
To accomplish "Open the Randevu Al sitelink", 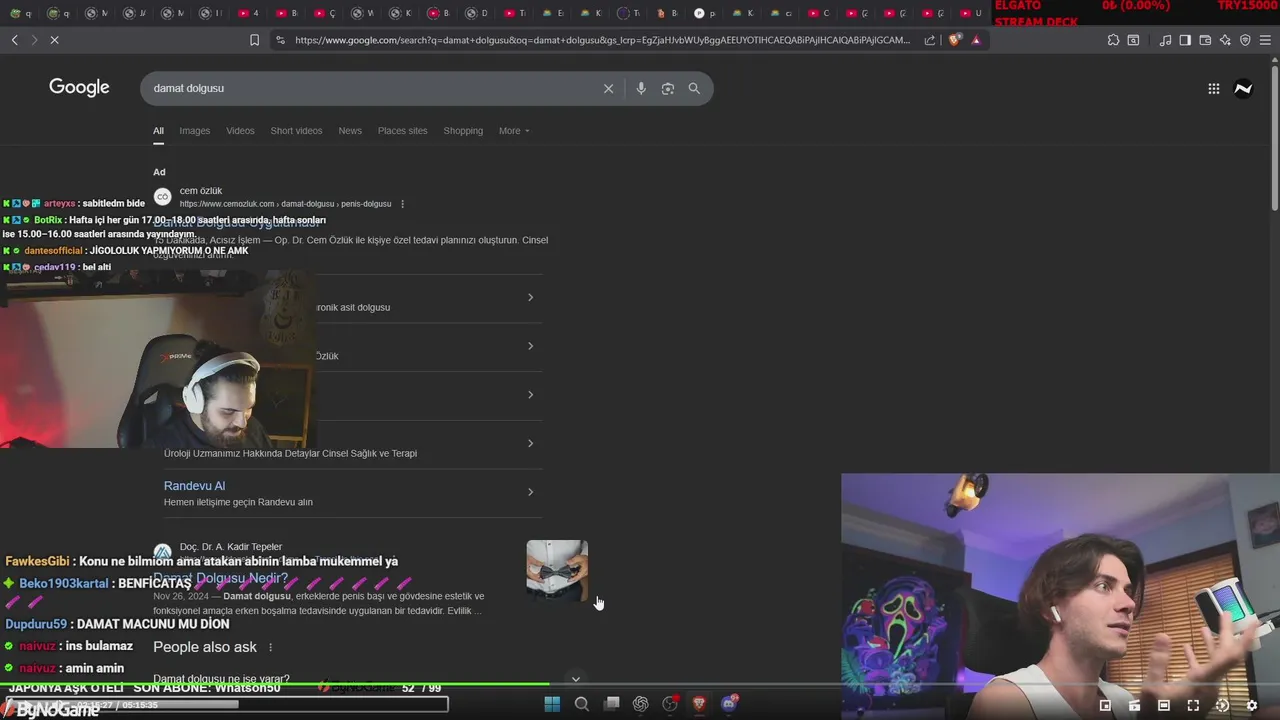I will coord(194,486).
